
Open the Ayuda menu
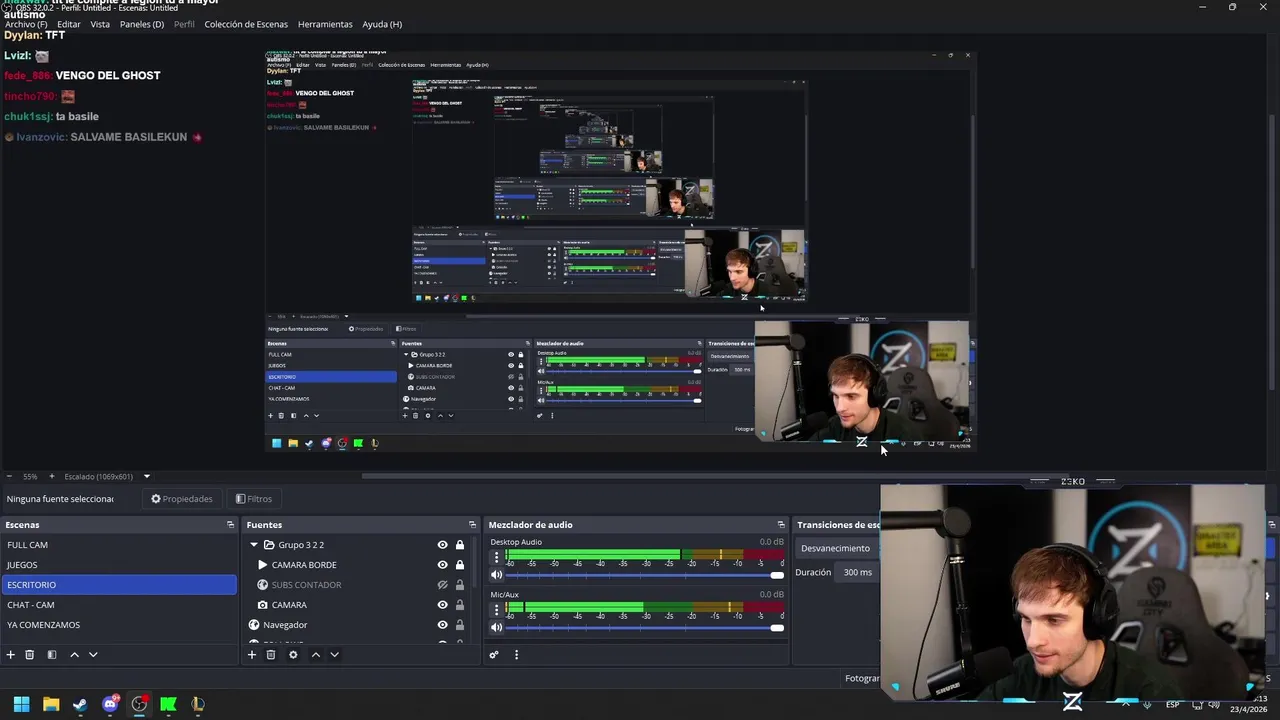(x=382, y=24)
